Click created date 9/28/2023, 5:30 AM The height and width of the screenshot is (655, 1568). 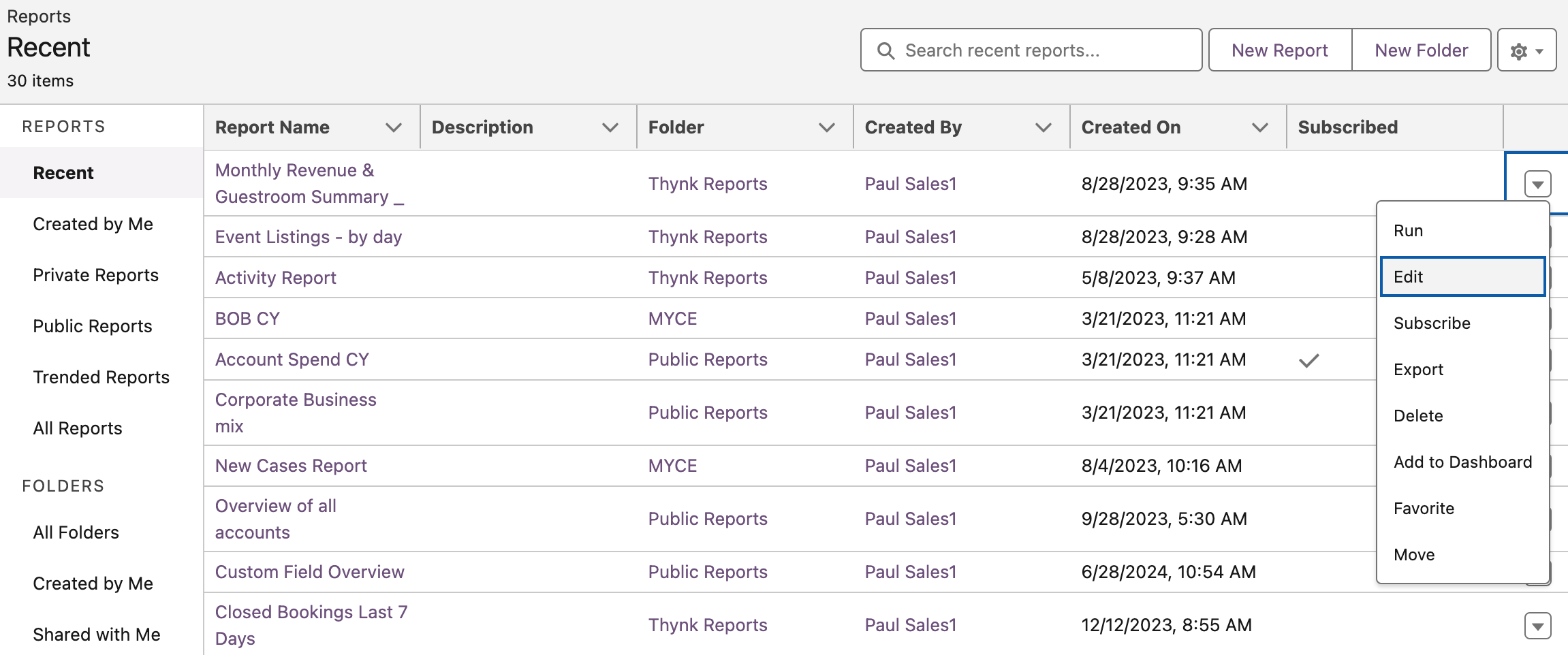coord(1164,519)
